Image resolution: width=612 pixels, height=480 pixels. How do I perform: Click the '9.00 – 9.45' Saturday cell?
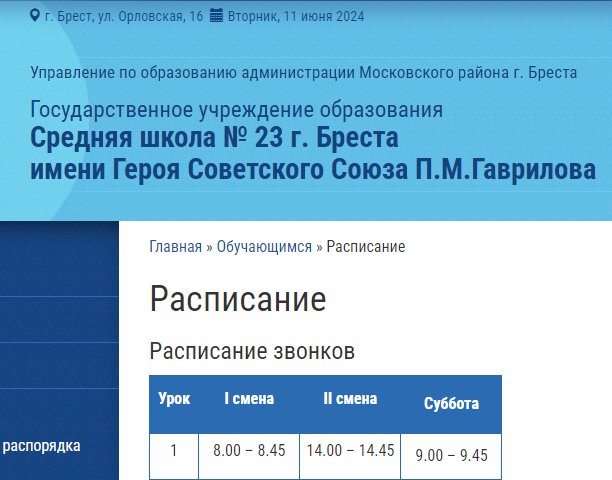tap(451, 455)
